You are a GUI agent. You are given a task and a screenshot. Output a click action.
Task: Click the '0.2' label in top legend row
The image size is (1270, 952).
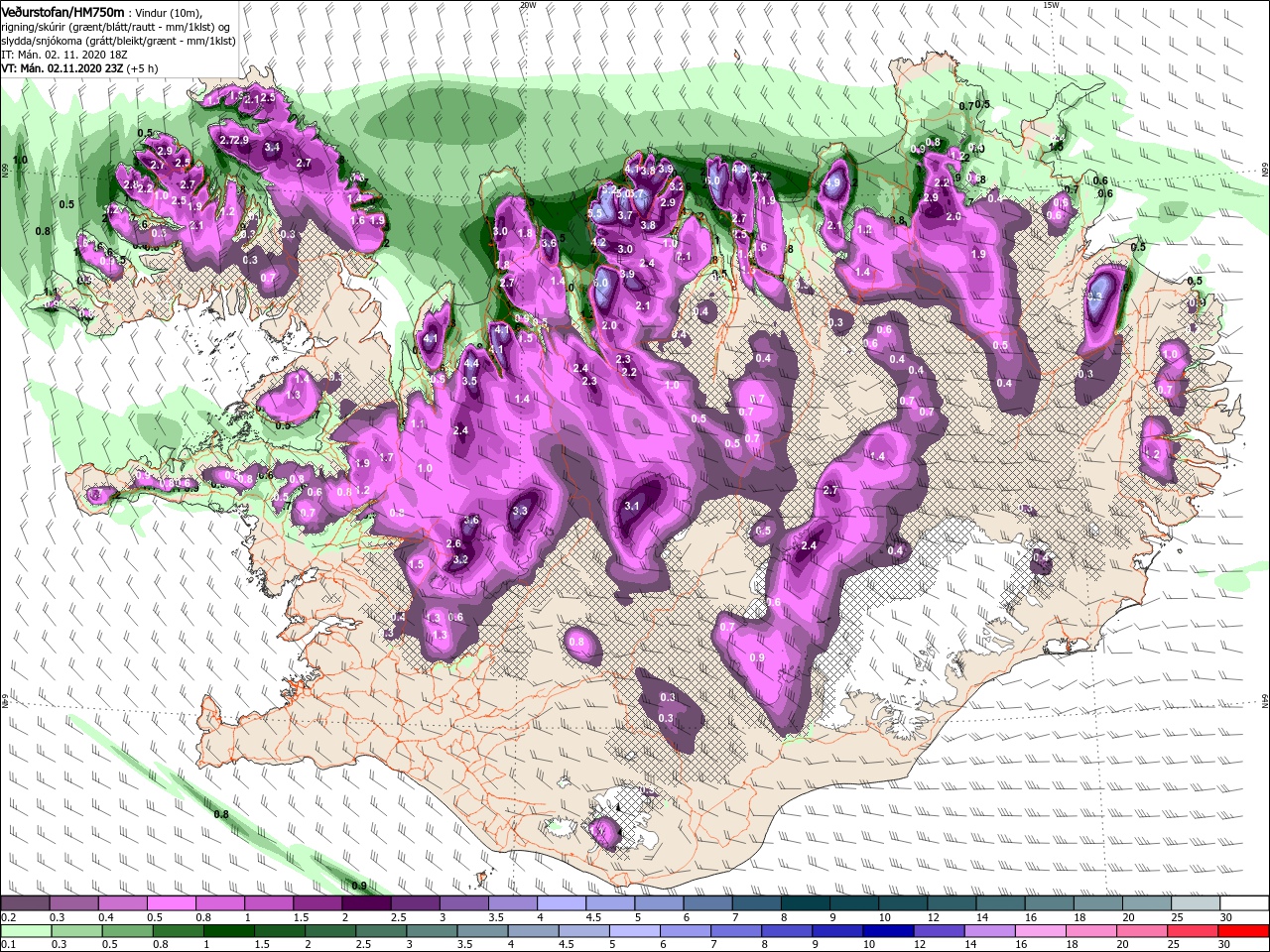click(9, 917)
